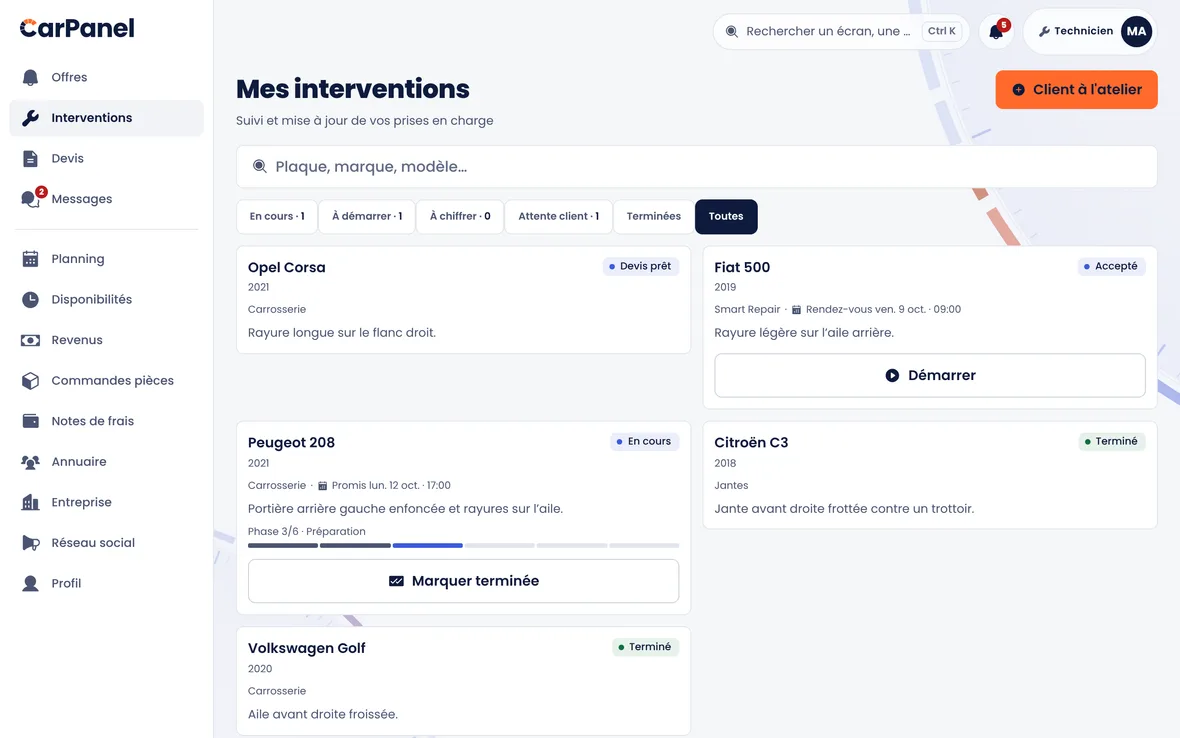Open the Citroën C3 intervention card
Image resolution: width=1180 pixels, height=738 pixels.
930,475
